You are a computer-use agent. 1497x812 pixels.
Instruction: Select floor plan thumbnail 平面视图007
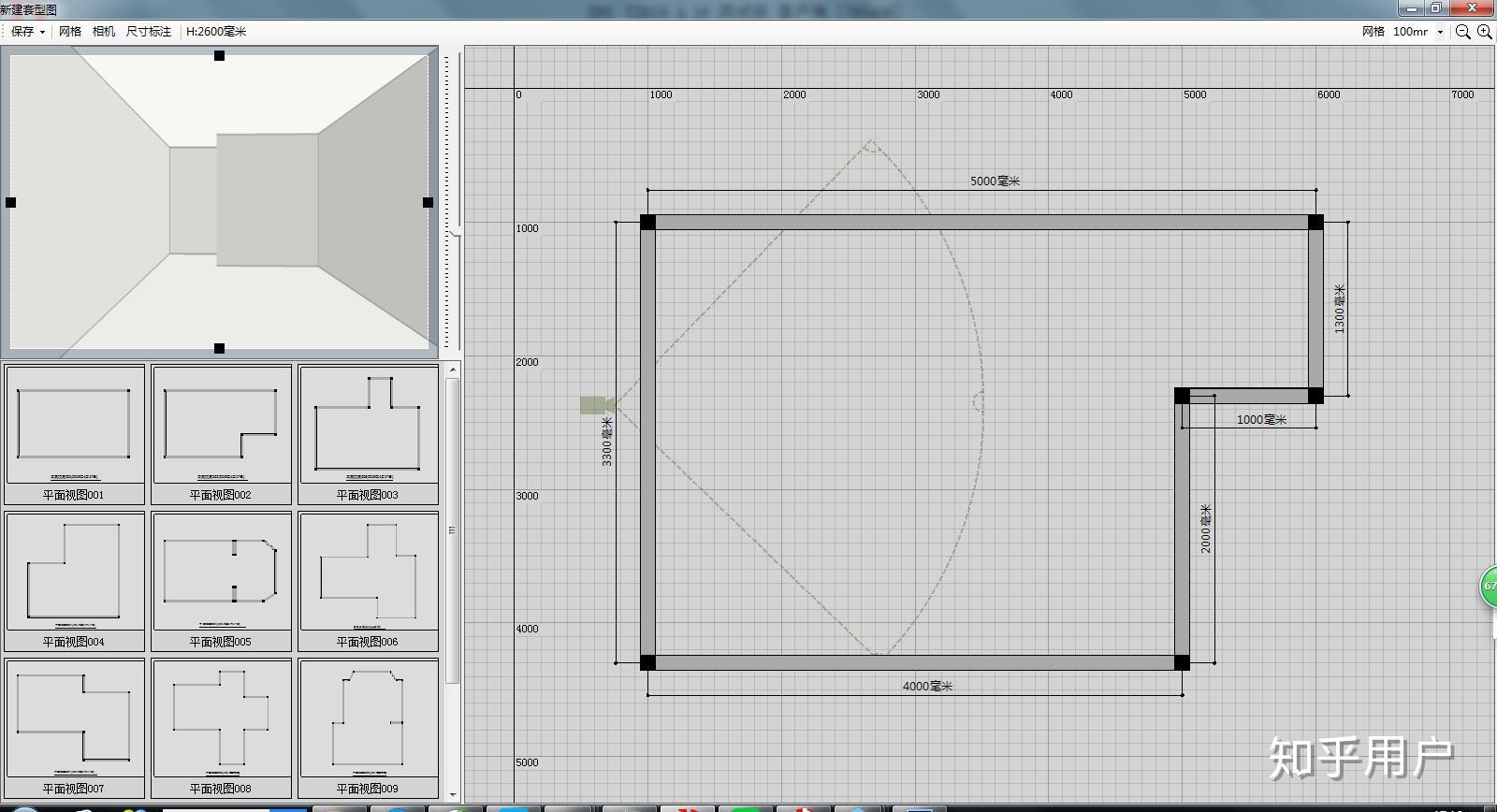[x=75, y=728]
